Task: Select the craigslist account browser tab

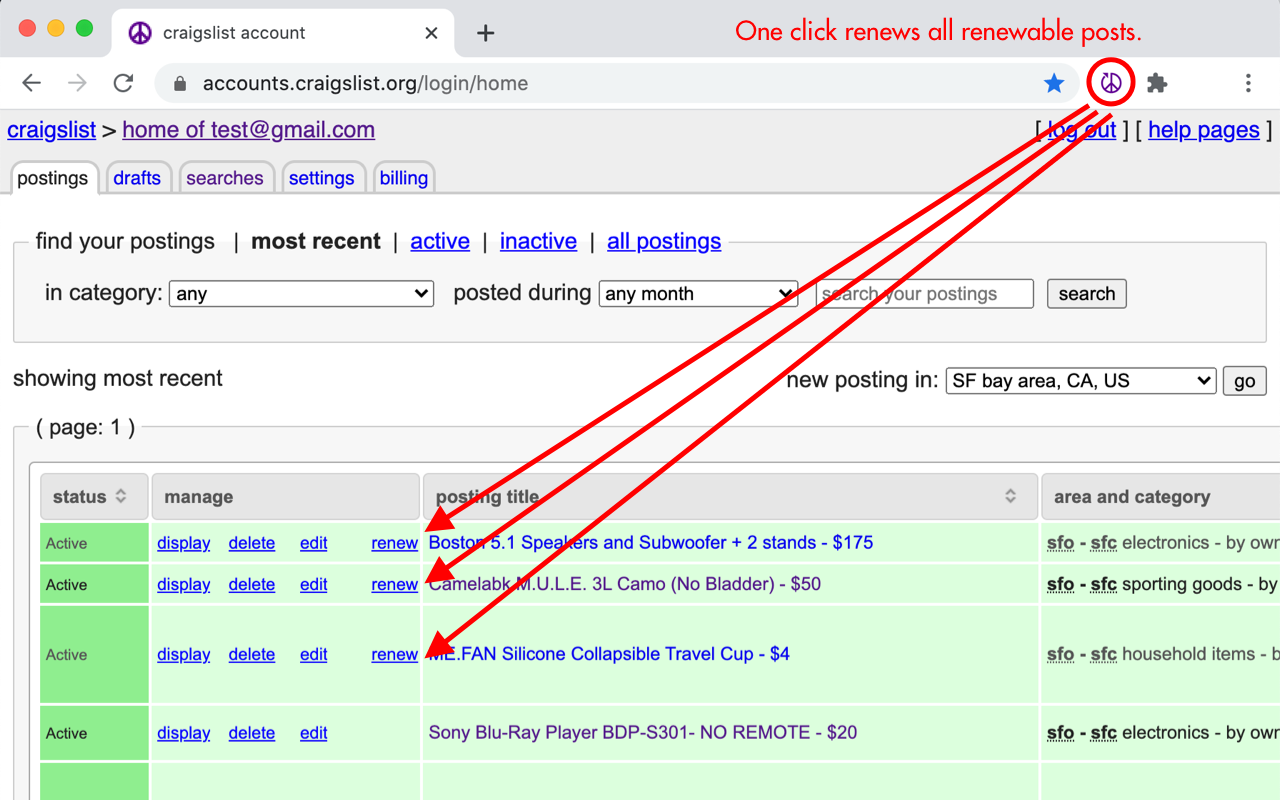Action: tap(283, 33)
